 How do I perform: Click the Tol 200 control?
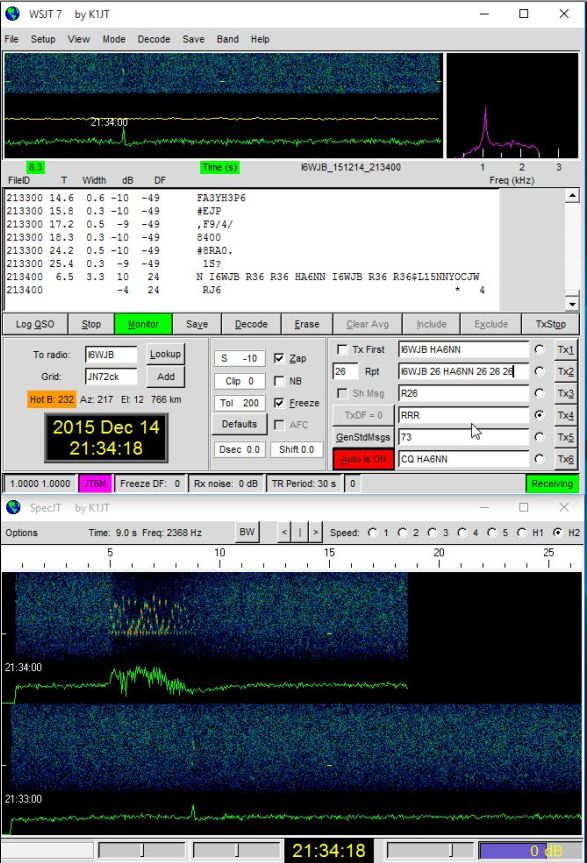tap(239, 403)
